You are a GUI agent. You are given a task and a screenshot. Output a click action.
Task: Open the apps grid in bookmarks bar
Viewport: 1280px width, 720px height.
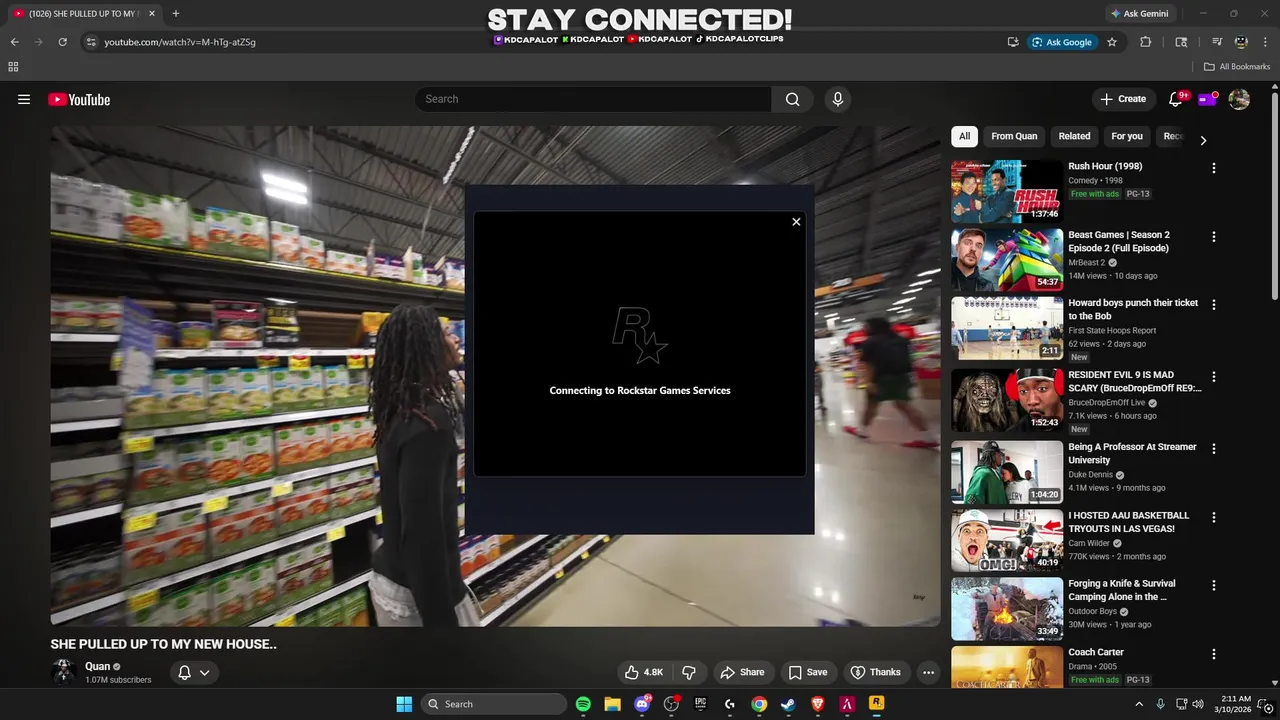point(13,67)
